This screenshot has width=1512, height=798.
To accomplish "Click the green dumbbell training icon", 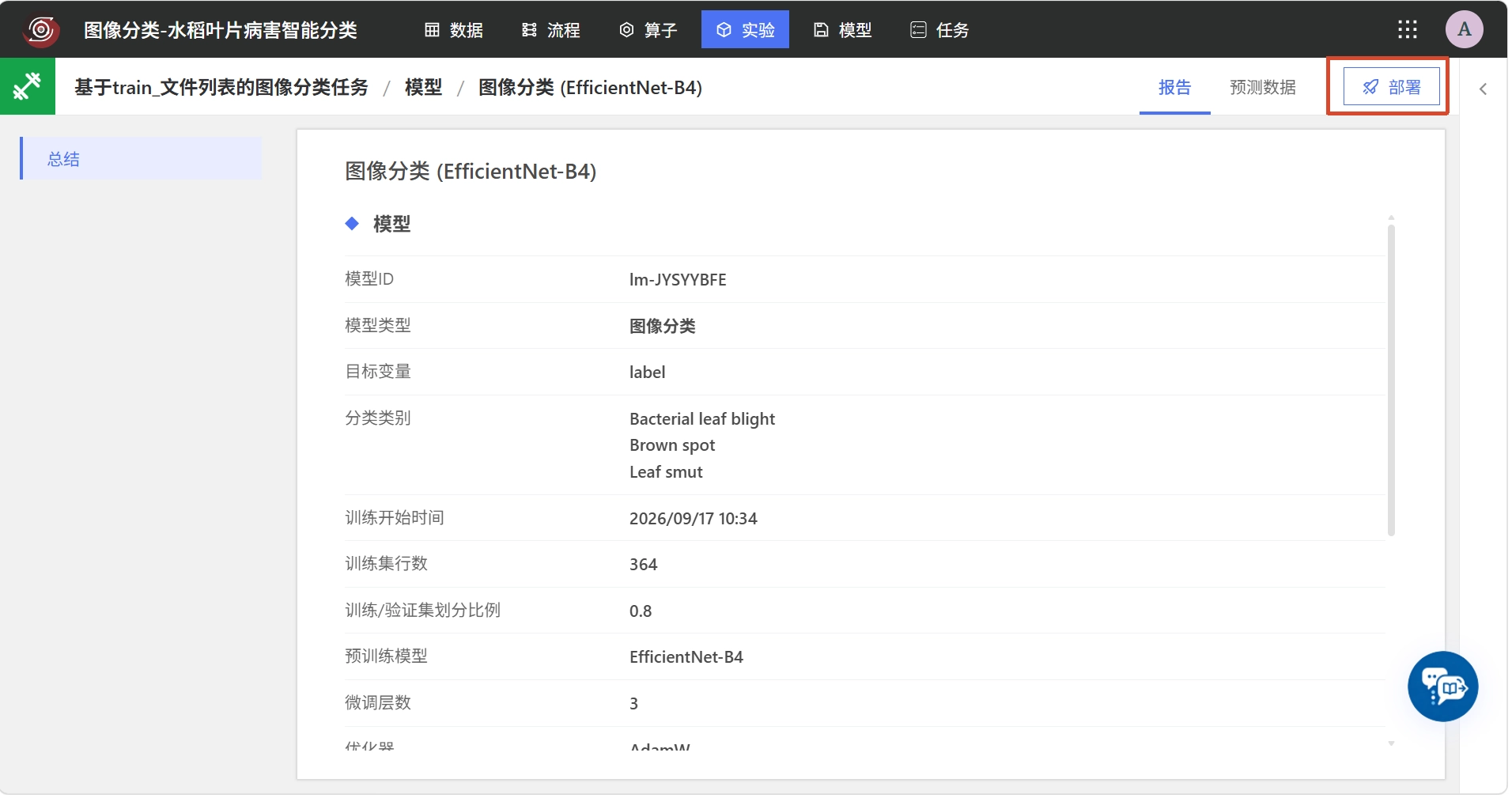I will point(28,86).
